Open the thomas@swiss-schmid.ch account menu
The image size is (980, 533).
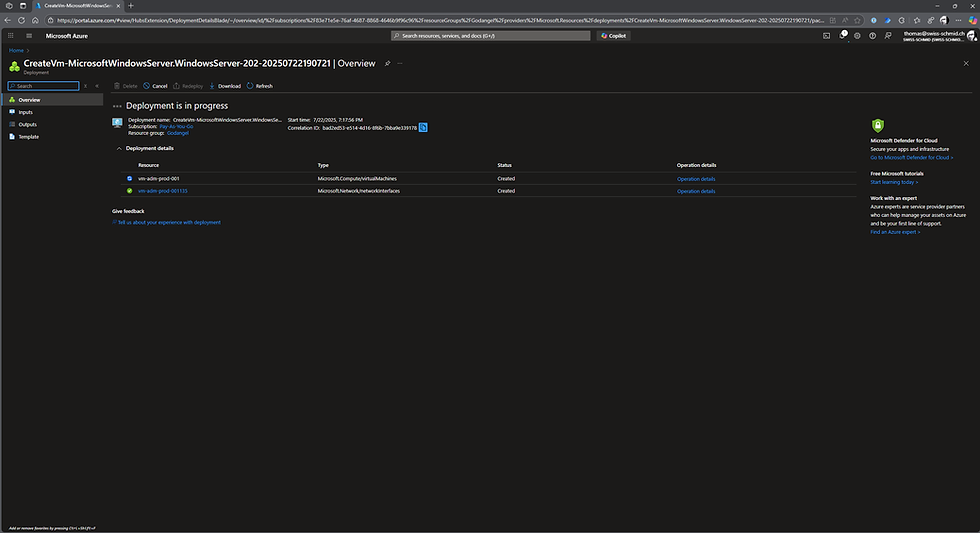pyautogui.click(x=939, y=36)
